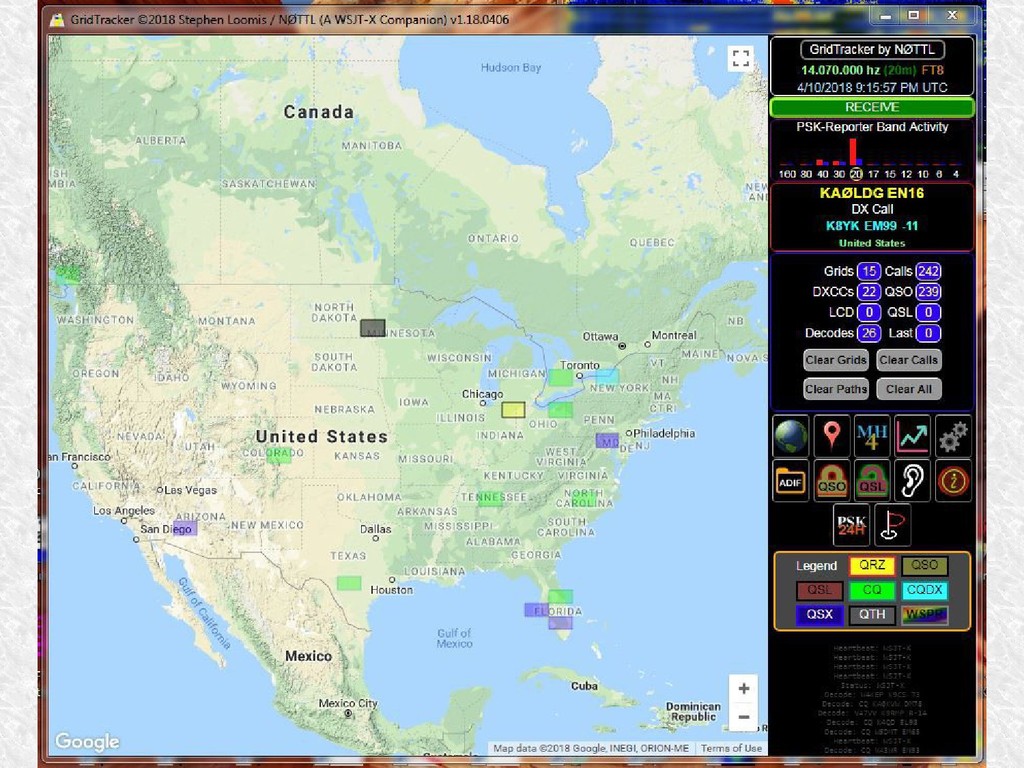Click the cyan CQDX legend swatch
1024x768 pixels.
coord(924,590)
